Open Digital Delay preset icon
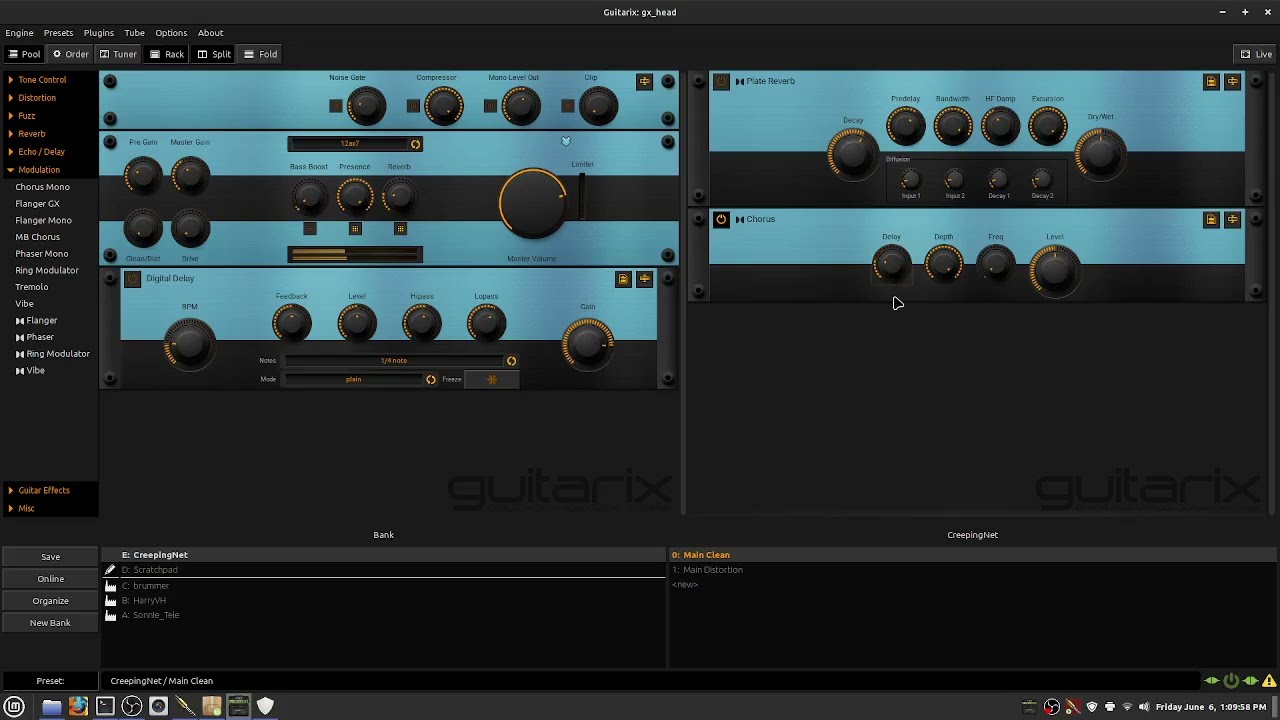 tap(623, 279)
